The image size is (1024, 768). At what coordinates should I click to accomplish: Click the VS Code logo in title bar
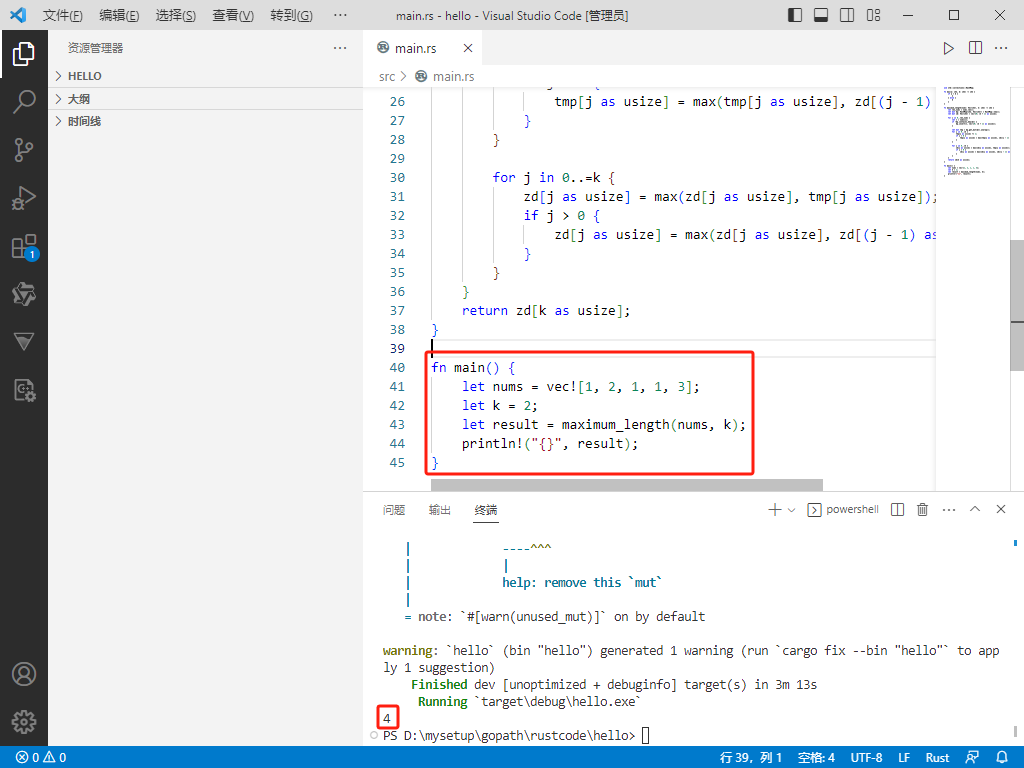pyautogui.click(x=18, y=15)
